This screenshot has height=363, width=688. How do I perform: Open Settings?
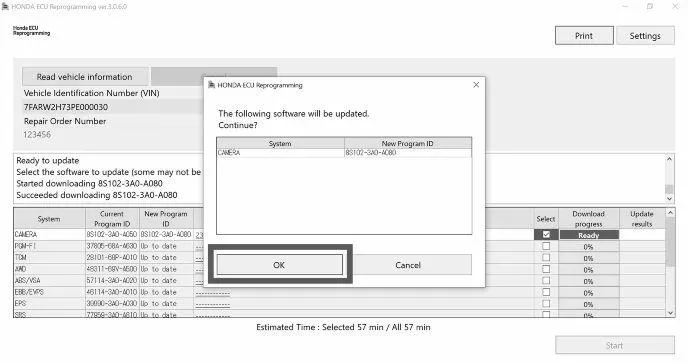point(645,36)
